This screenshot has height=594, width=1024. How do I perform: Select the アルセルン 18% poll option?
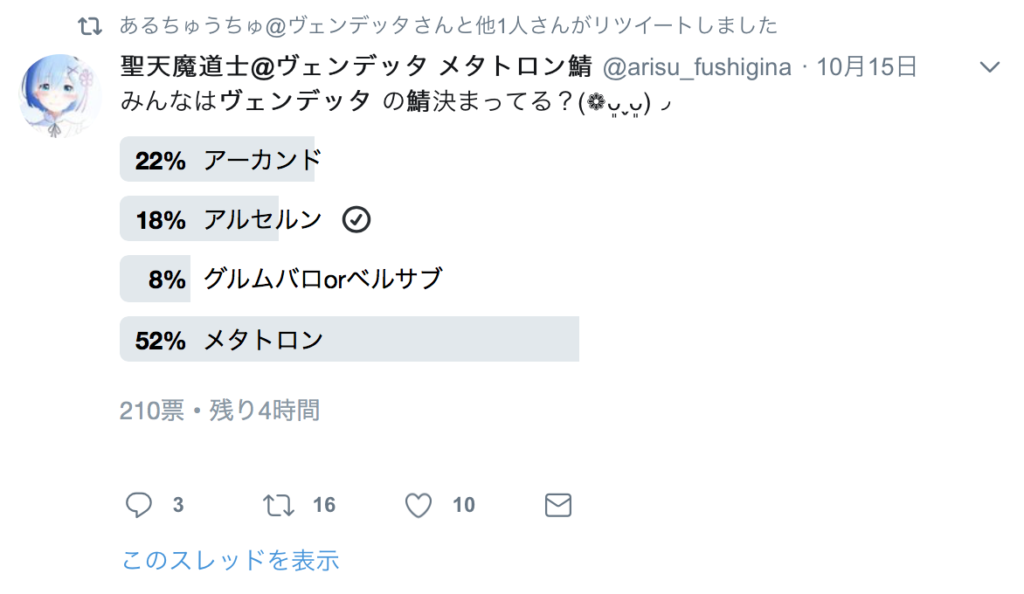349,219
